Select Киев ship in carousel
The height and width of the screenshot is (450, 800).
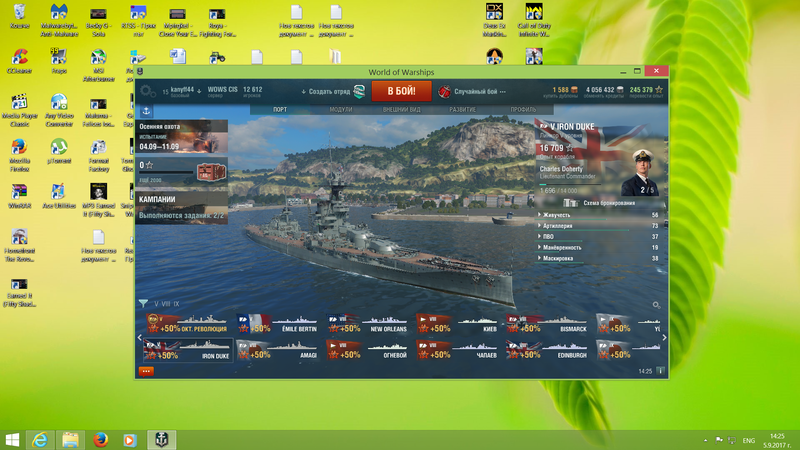458,324
